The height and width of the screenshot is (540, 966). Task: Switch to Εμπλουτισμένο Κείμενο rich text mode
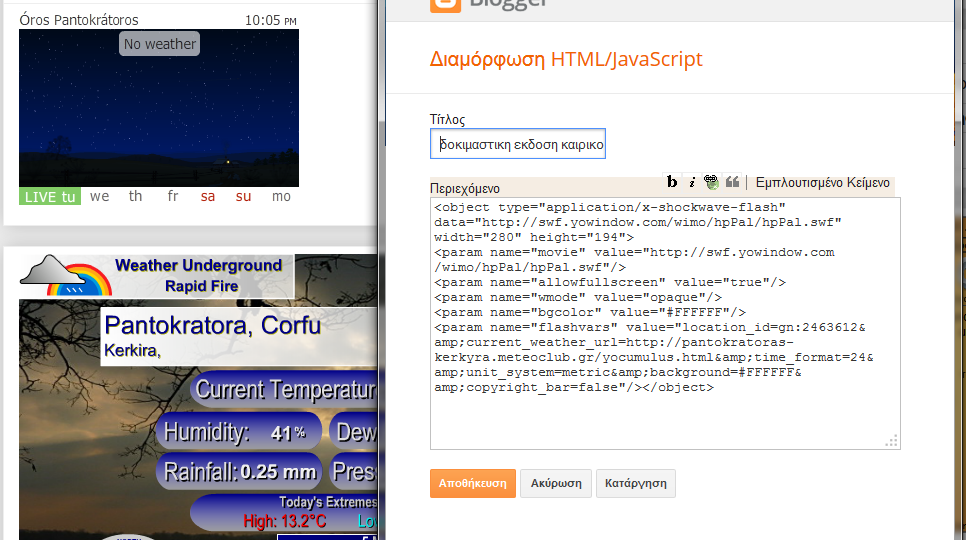tap(822, 183)
